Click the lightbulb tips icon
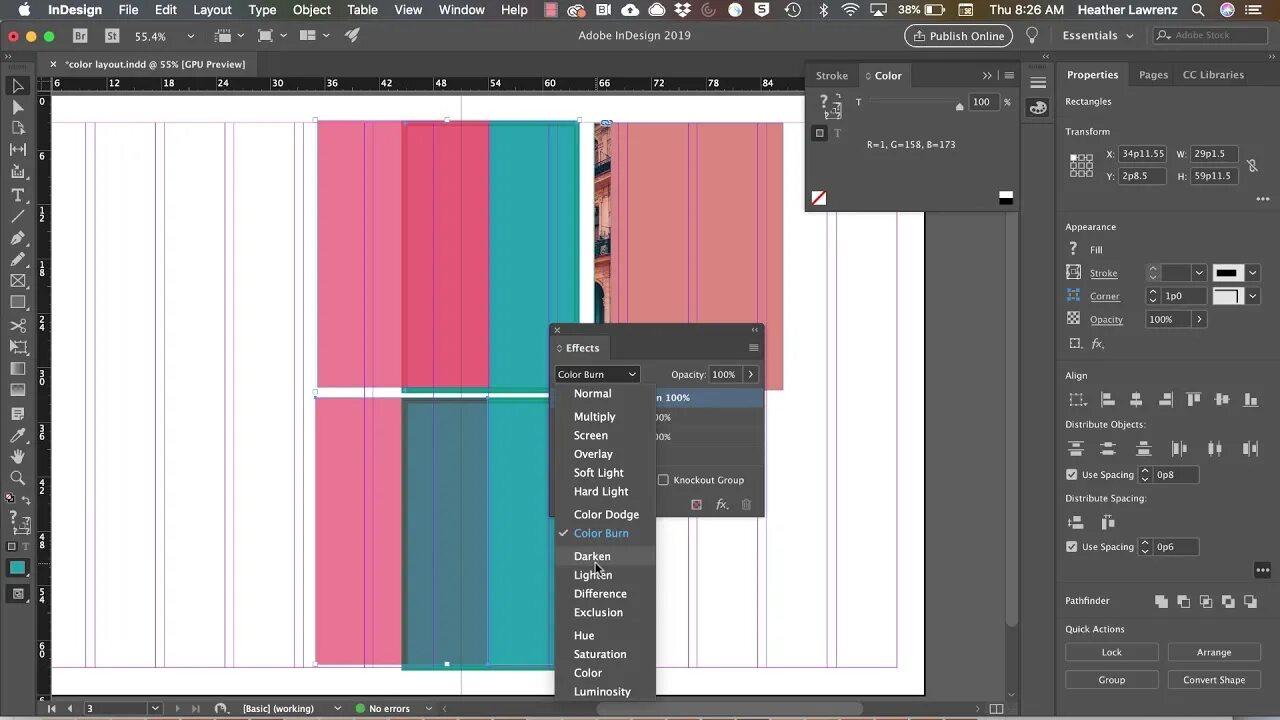The width and height of the screenshot is (1280, 720). (x=1032, y=35)
